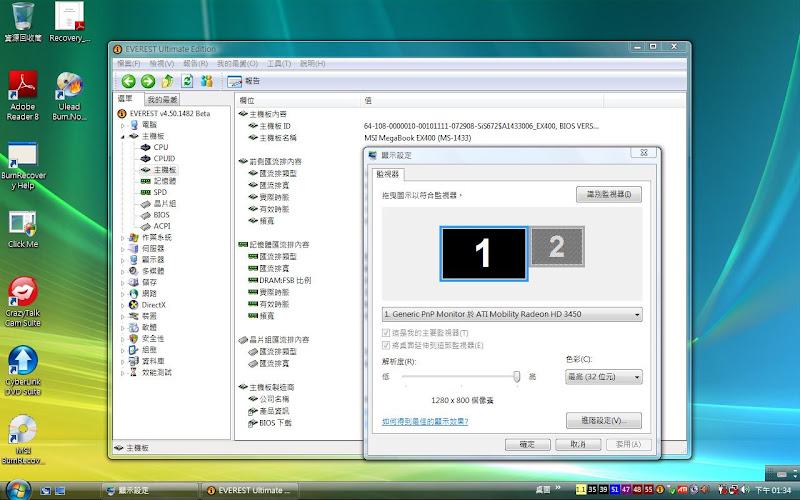The width and height of the screenshot is (800, 500).
Task: Open CyberLink DVD Suite desktop shortcut
Action: (23, 371)
